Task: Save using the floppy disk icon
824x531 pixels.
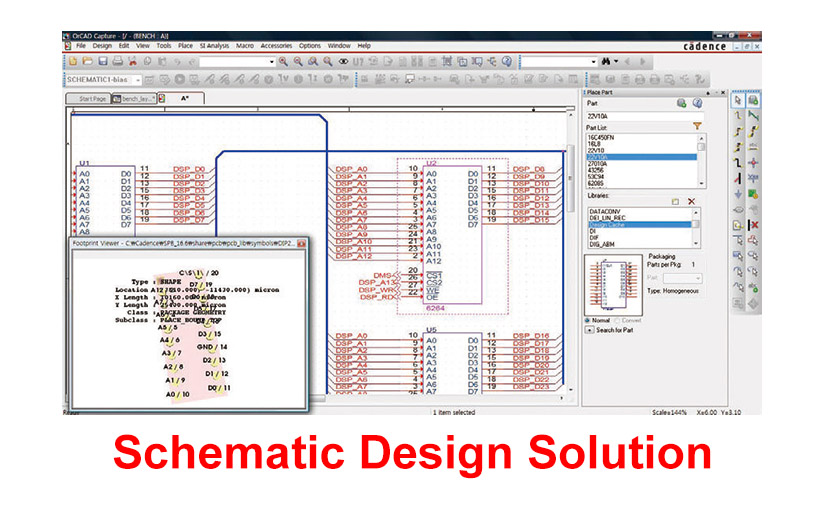Action: tap(102, 62)
